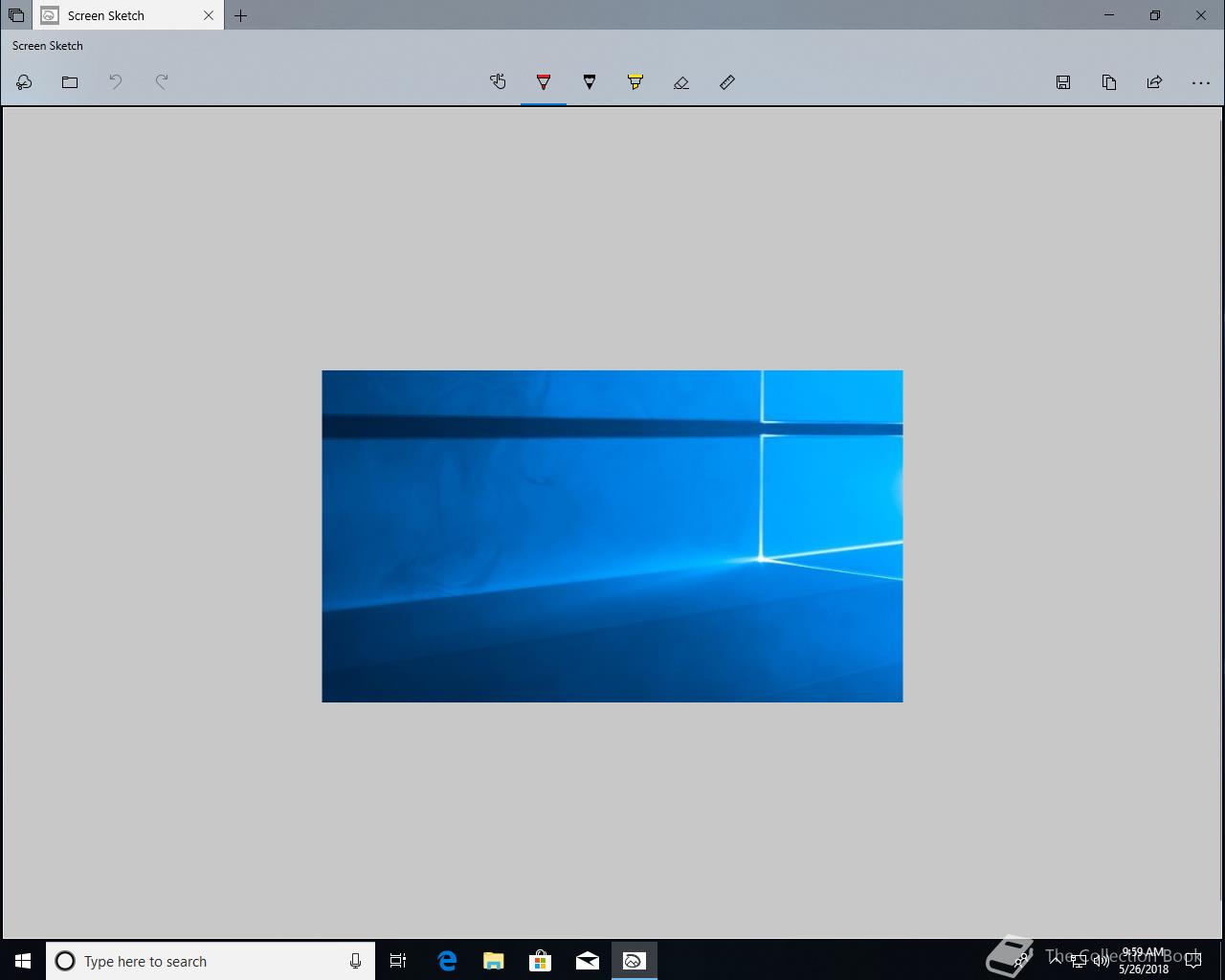Open the Action Center notifications
Image resolution: width=1225 pixels, height=980 pixels.
(x=1193, y=961)
